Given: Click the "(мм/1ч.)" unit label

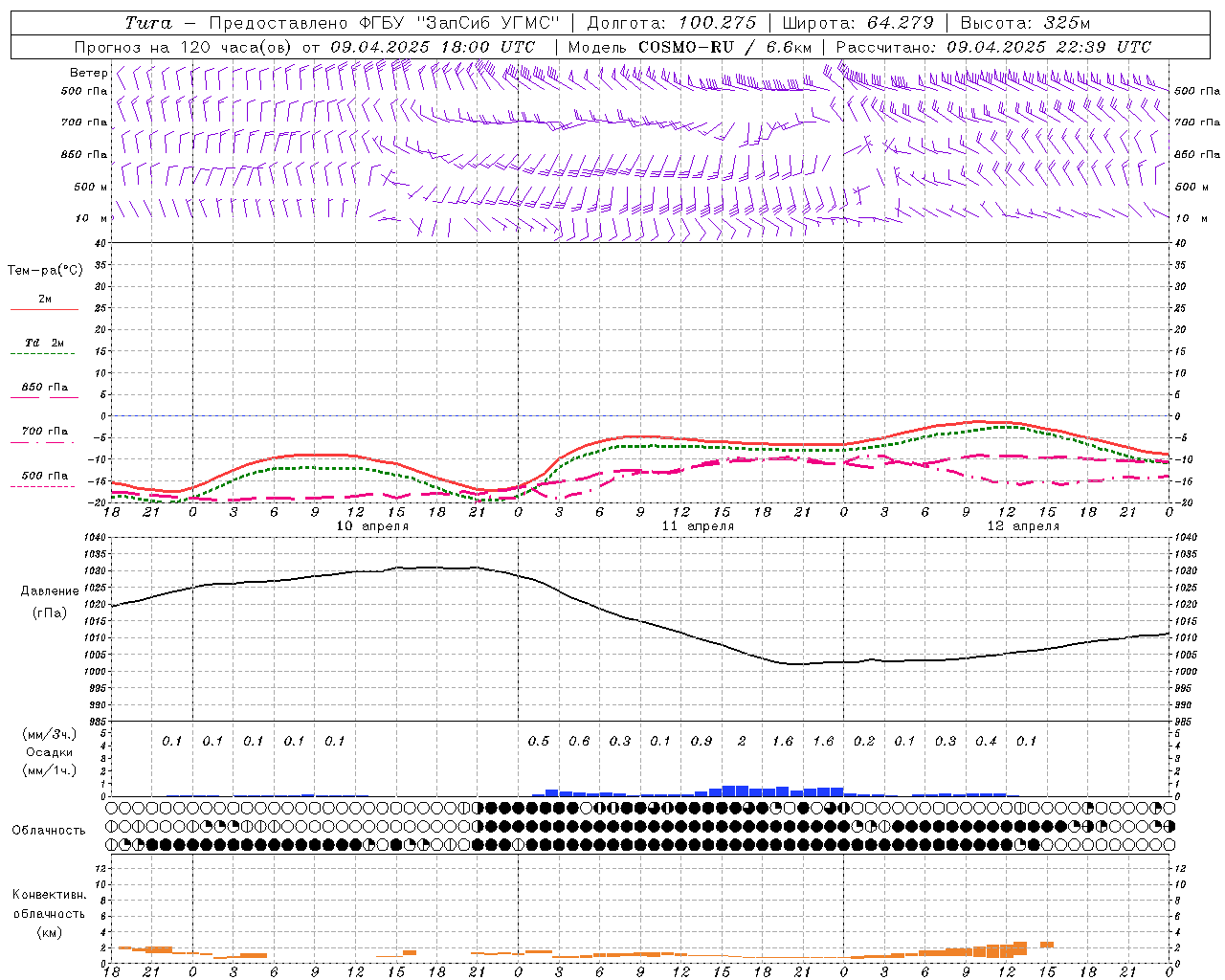Looking at the screenshot, I should coord(50,770).
